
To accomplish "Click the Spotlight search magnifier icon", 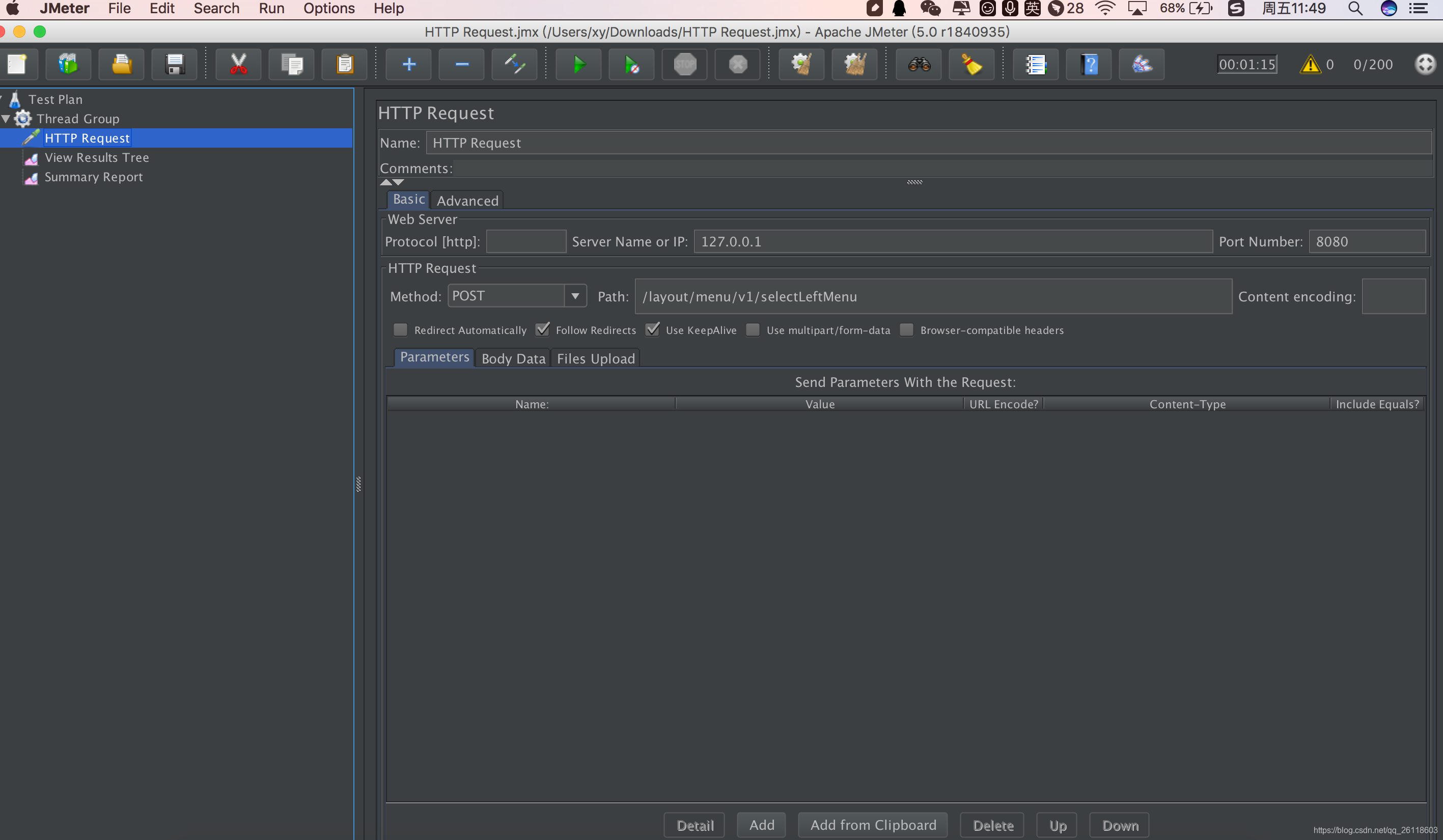I will [x=1355, y=8].
